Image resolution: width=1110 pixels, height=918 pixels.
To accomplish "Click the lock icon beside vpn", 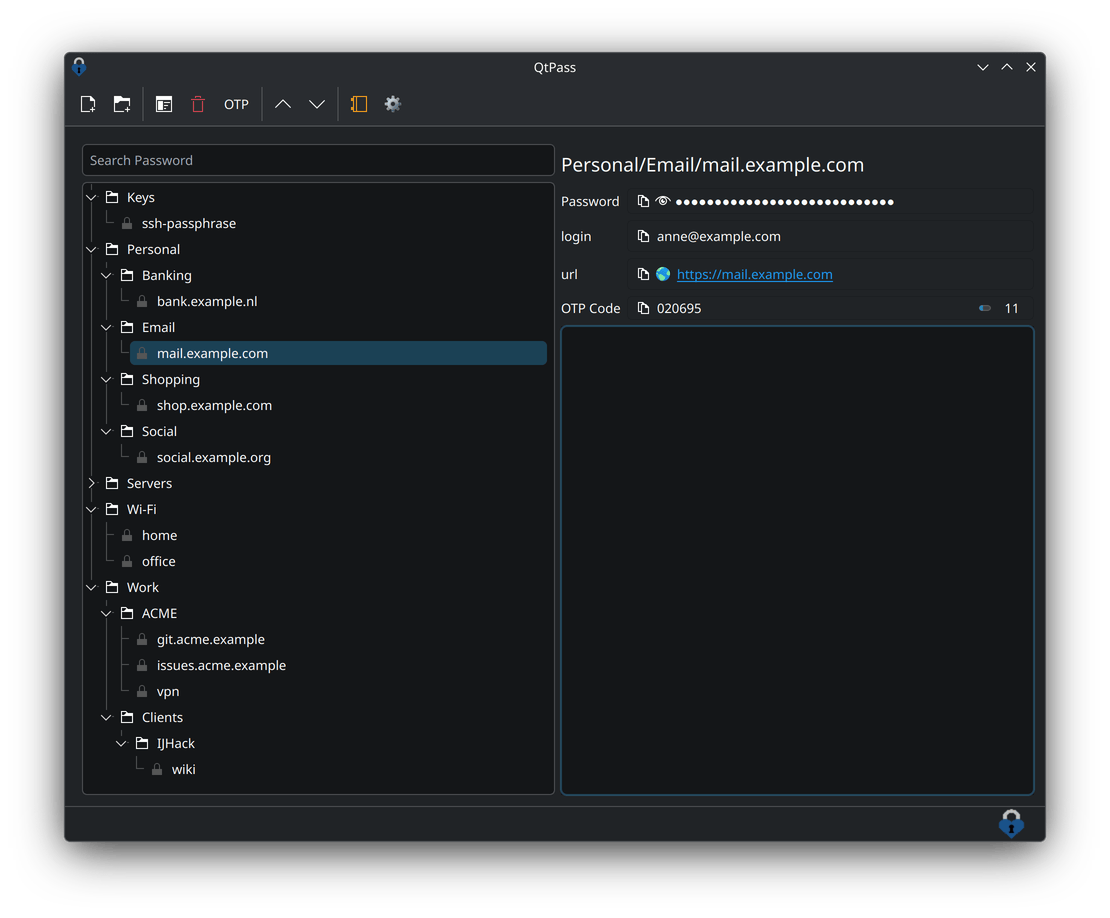I will point(142,692).
